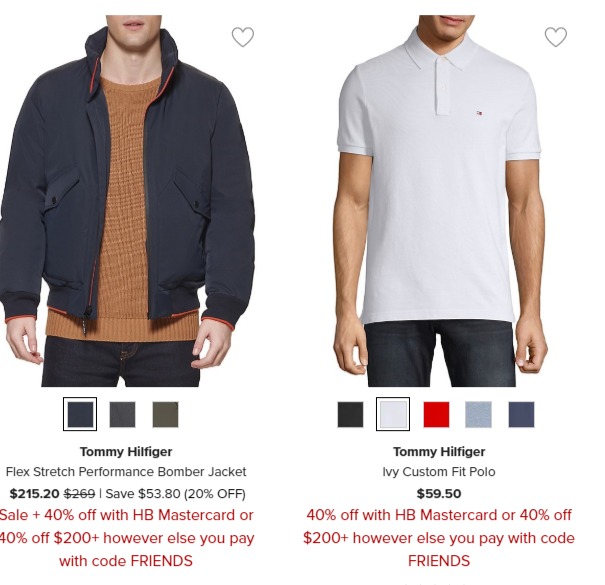This screenshot has width=605, height=585.
Task: Select black color swatch for the polo
Action: 350,414
